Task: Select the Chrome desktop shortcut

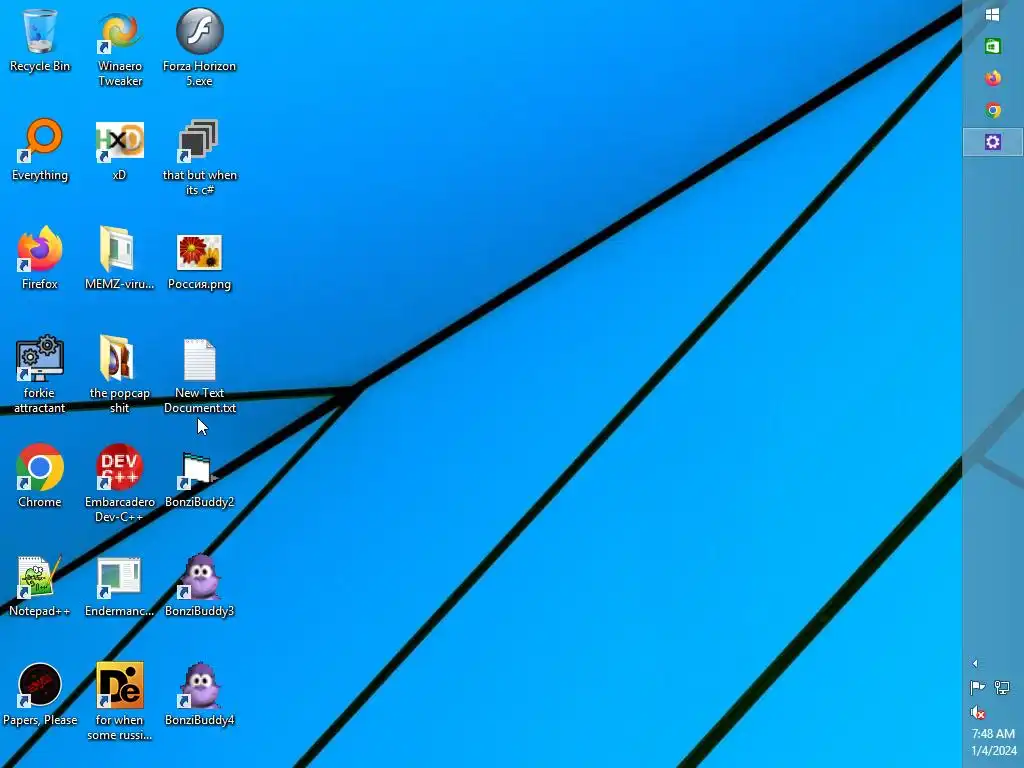Action: coord(40,477)
